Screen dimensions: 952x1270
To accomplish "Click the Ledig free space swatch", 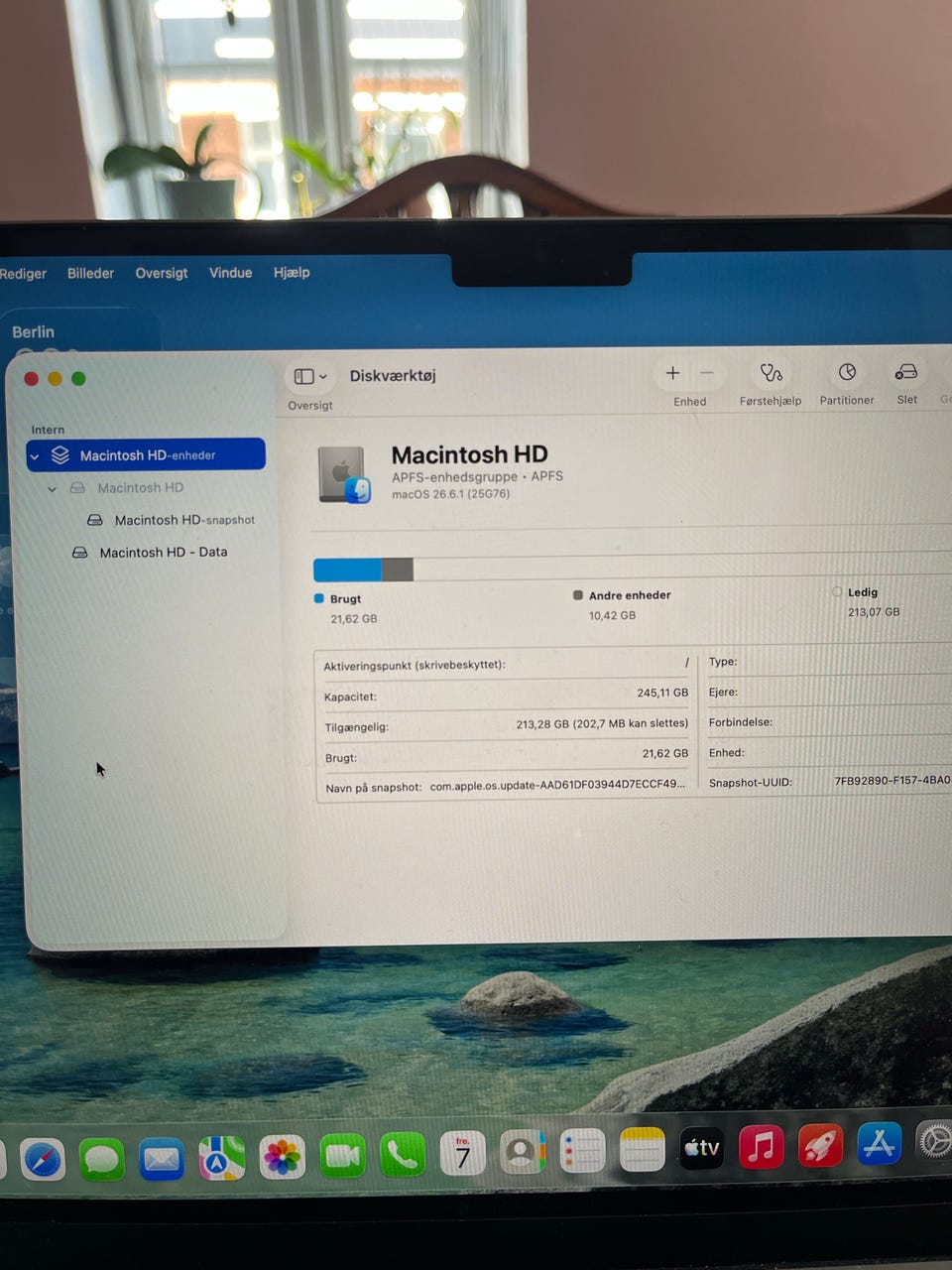I will point(837,592).
